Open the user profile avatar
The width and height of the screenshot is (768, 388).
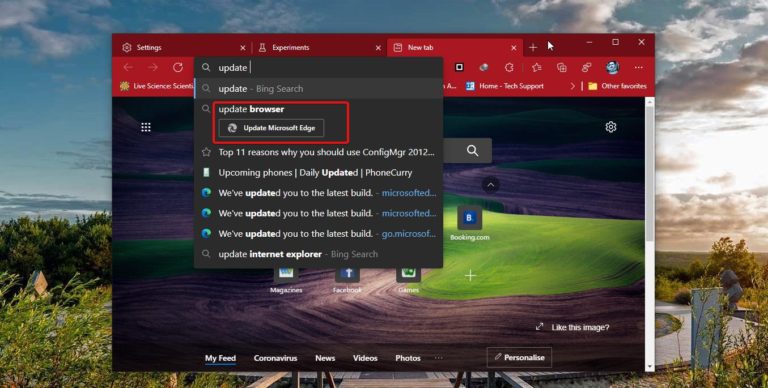pos(613,67)
